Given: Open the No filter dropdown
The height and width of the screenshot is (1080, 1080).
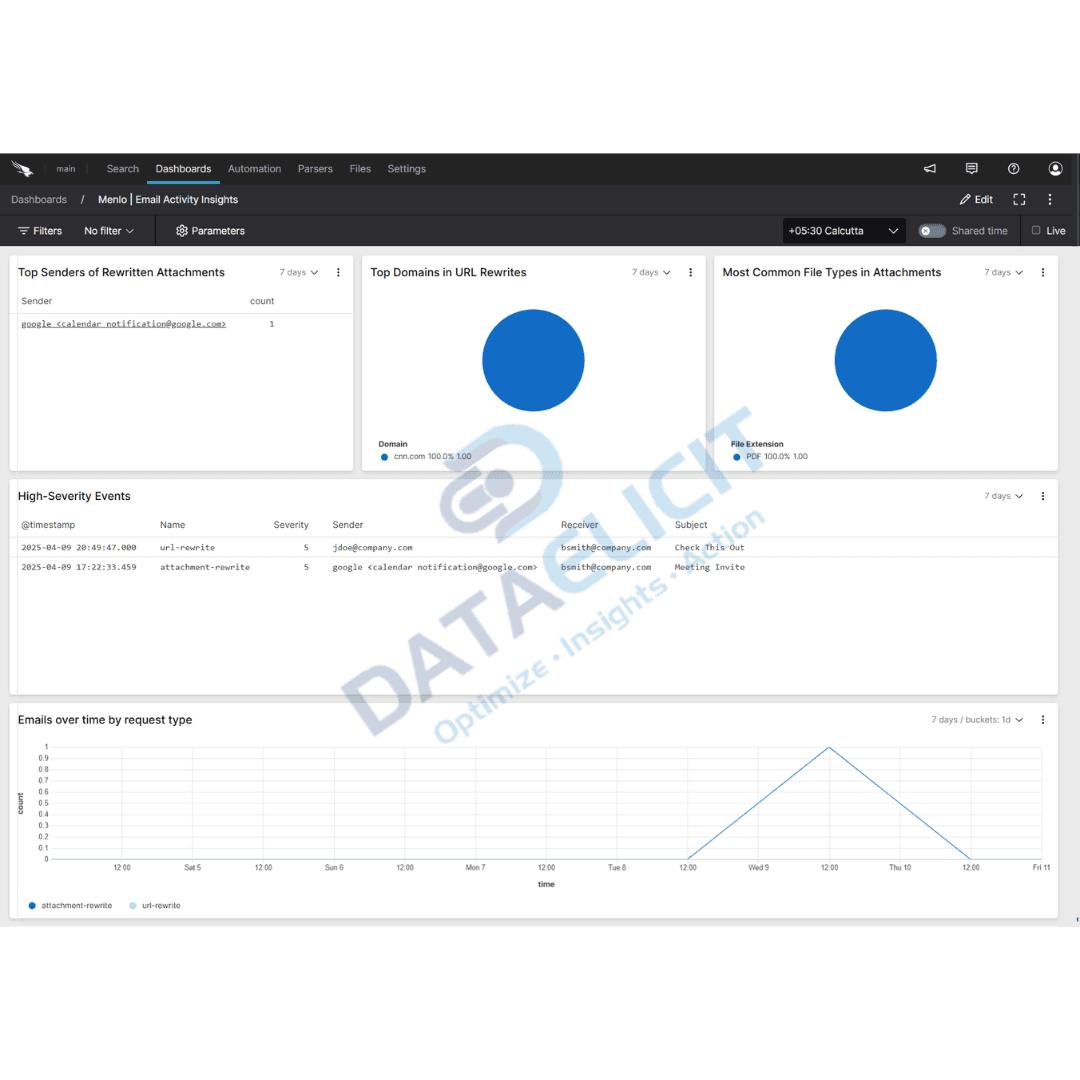Looking at the screenshot, I should (x=108, y=230).
